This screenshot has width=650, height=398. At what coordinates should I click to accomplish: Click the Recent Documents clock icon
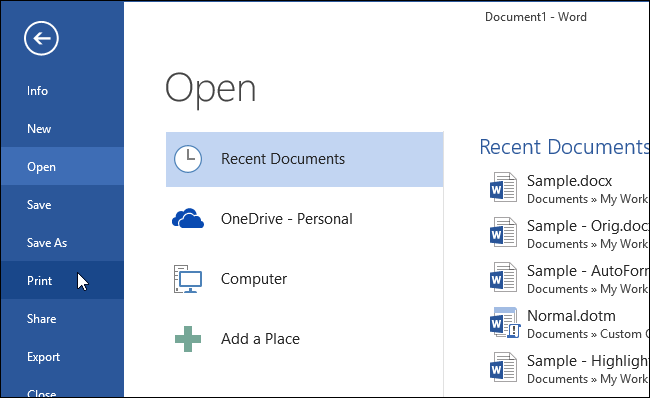(x=188, y=159)
